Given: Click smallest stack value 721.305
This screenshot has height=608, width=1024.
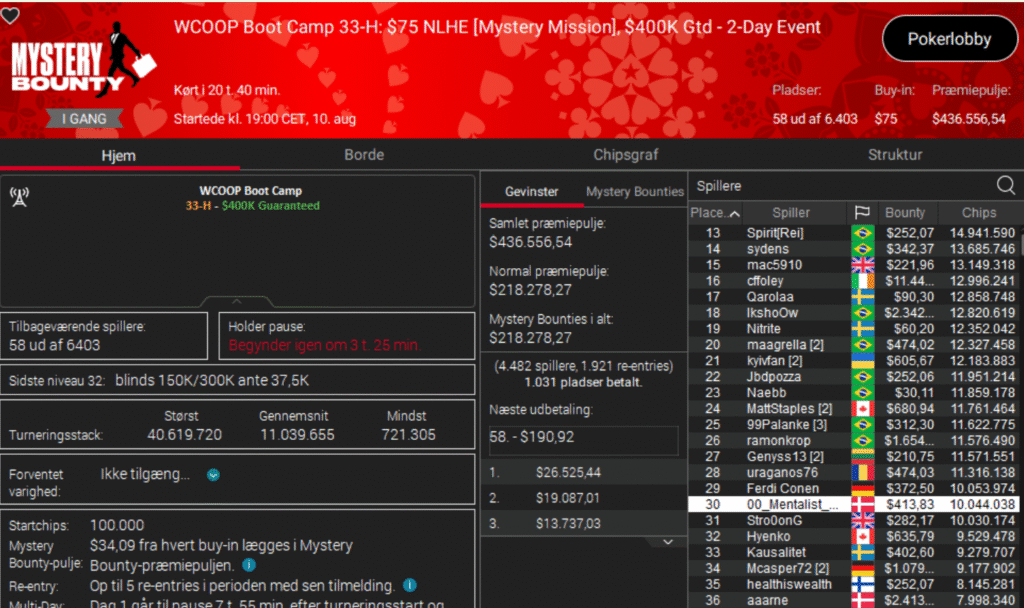Looking at the screenshot, I should [409, 434].
